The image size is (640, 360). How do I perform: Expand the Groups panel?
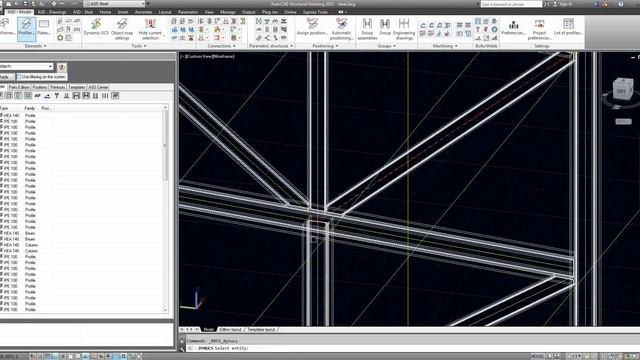(x=387, y=46)
